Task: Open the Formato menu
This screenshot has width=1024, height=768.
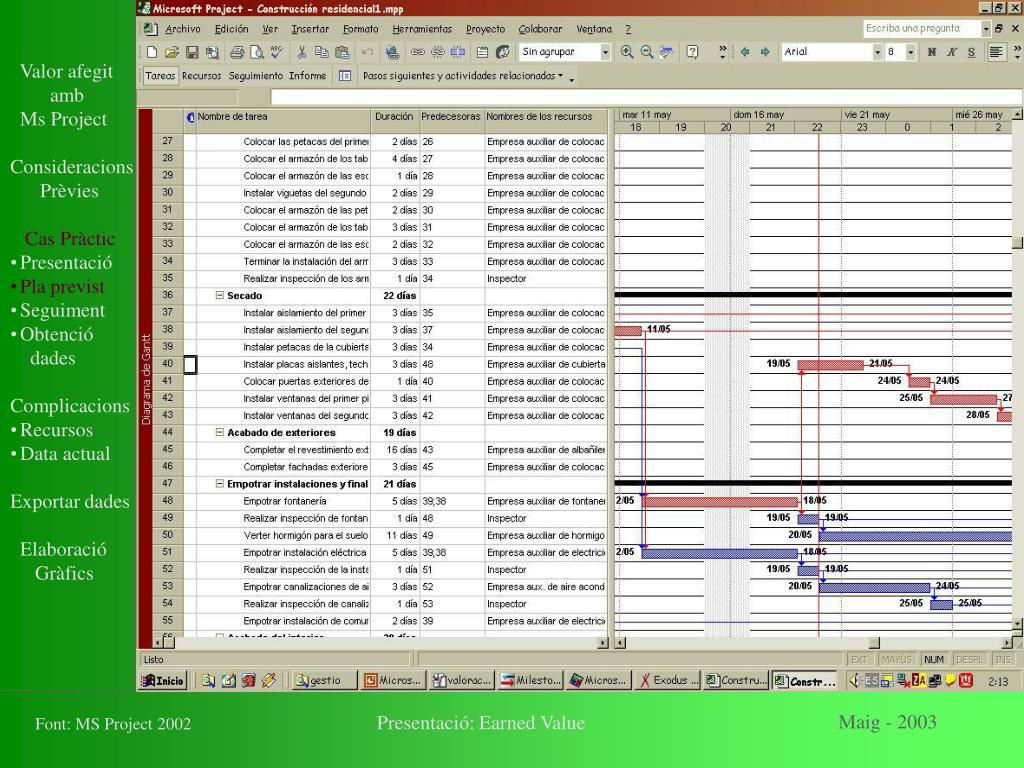Action: (360, 29)
